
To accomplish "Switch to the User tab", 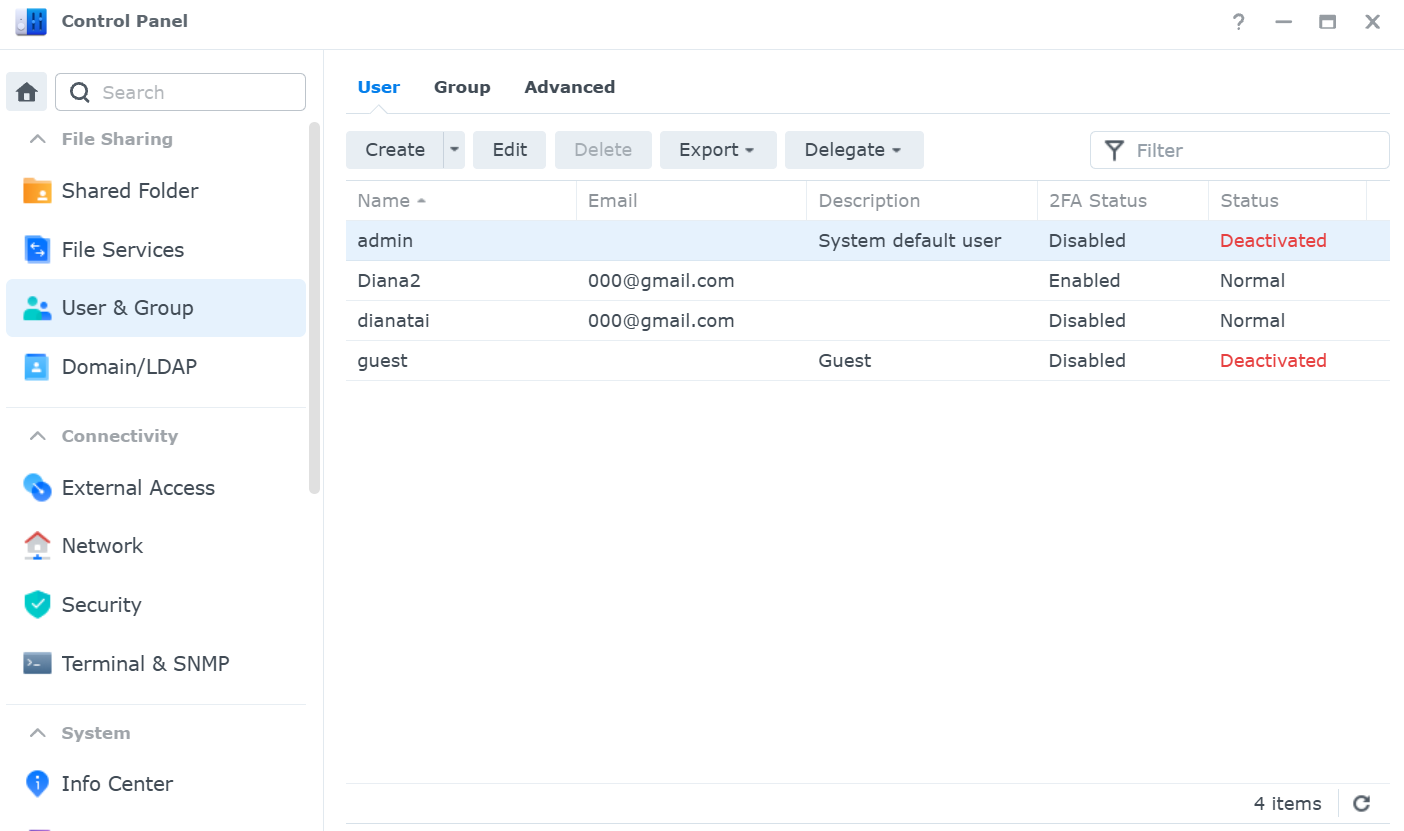I will tap(379, 87).
